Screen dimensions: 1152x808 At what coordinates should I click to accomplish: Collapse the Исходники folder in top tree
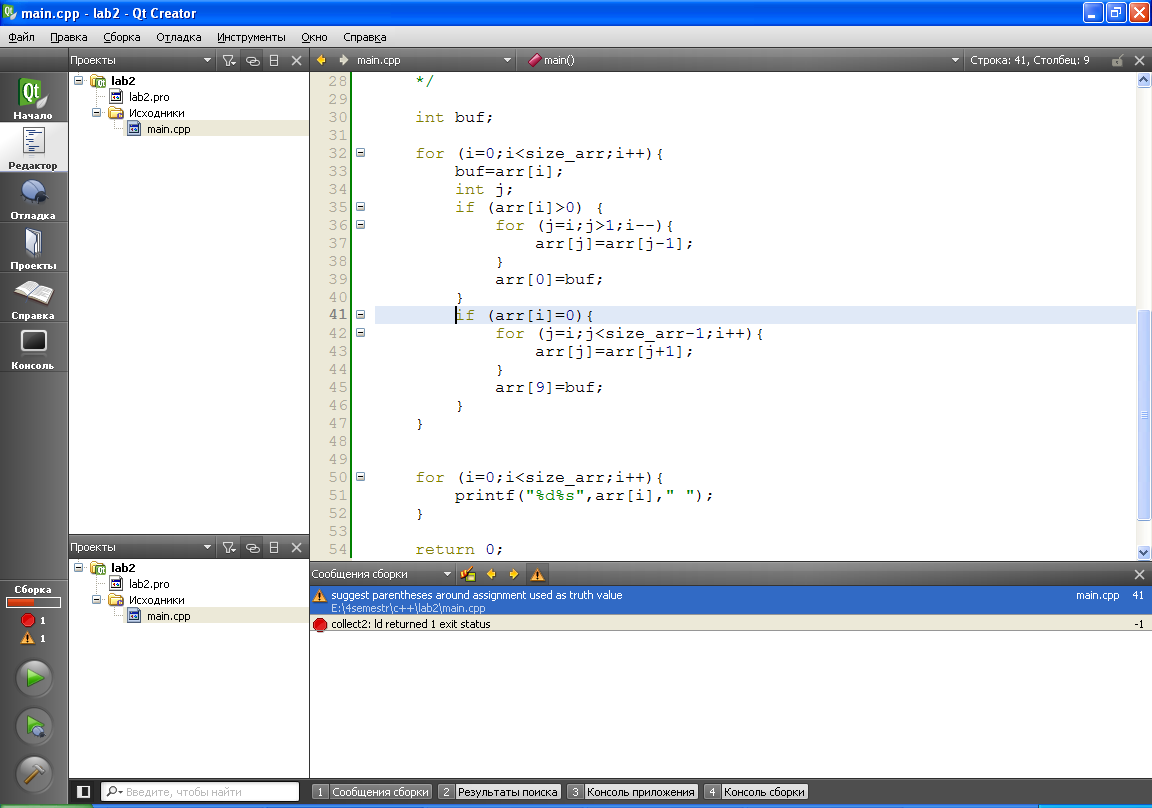click(x=97, y=113)
